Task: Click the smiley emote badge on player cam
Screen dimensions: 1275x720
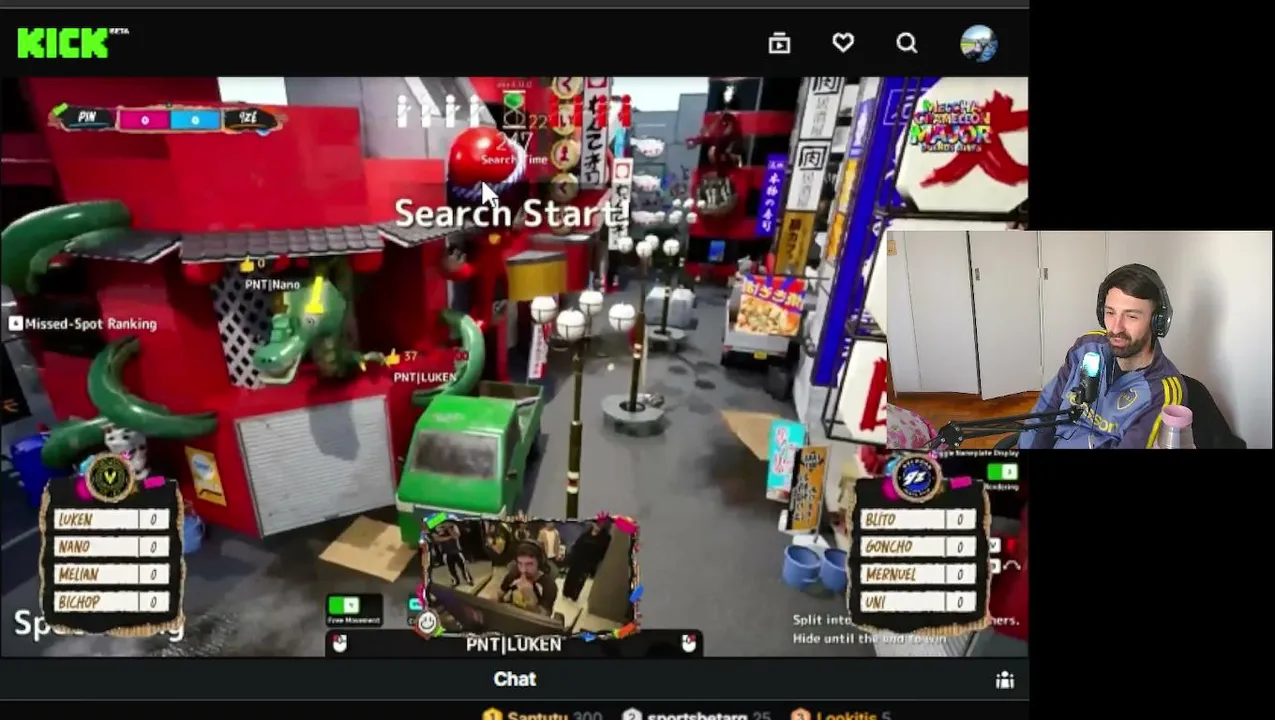Action: (427, 623)
